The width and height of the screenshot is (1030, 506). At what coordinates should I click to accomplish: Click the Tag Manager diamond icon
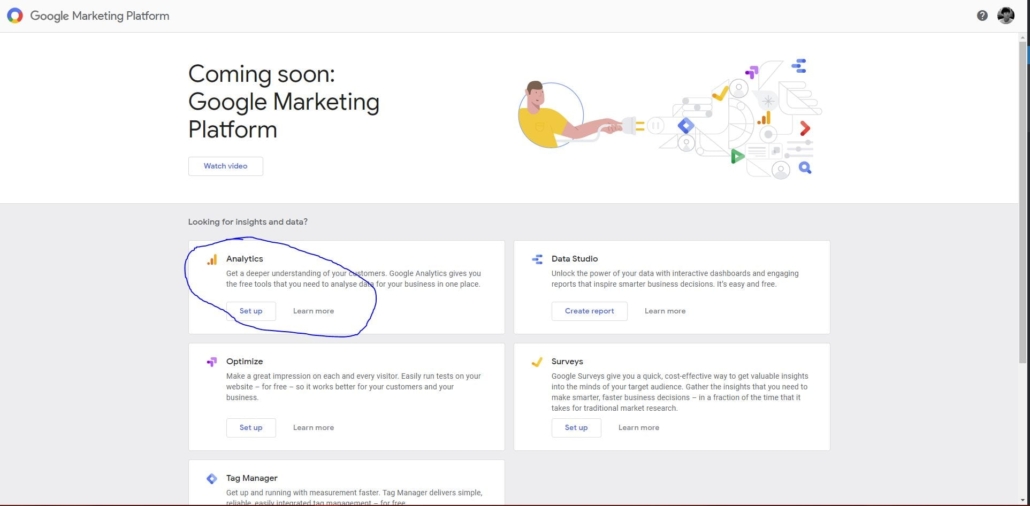pos(212,478)
